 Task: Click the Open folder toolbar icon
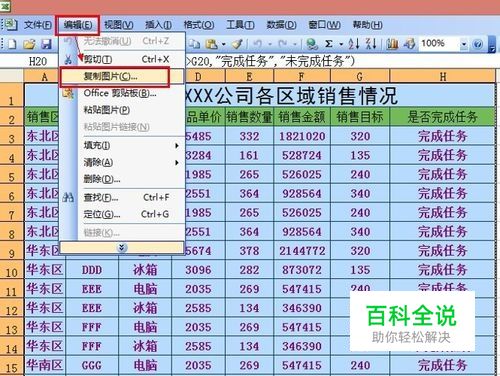[x=29, y=44]
